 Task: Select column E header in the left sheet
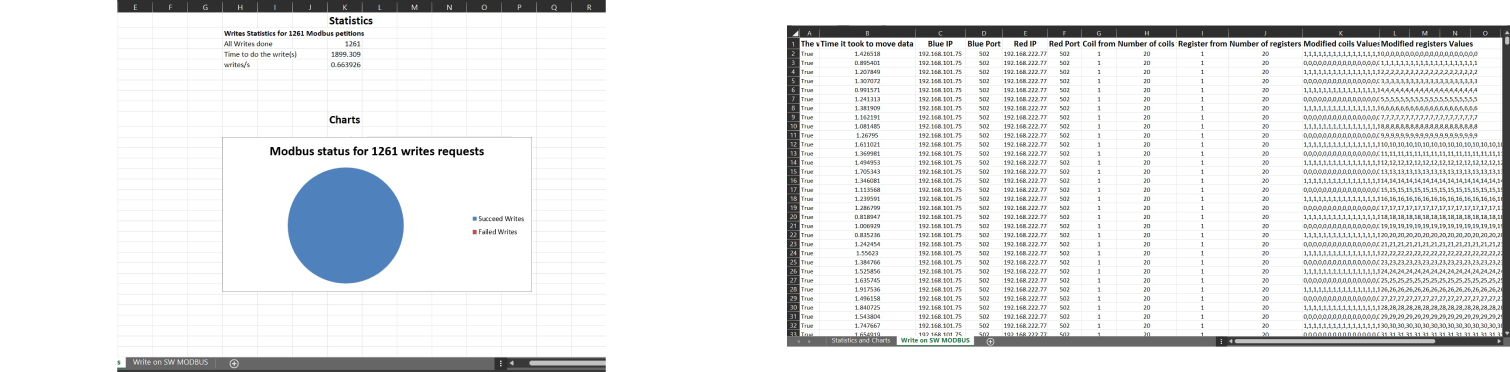(x=136, y=6)
